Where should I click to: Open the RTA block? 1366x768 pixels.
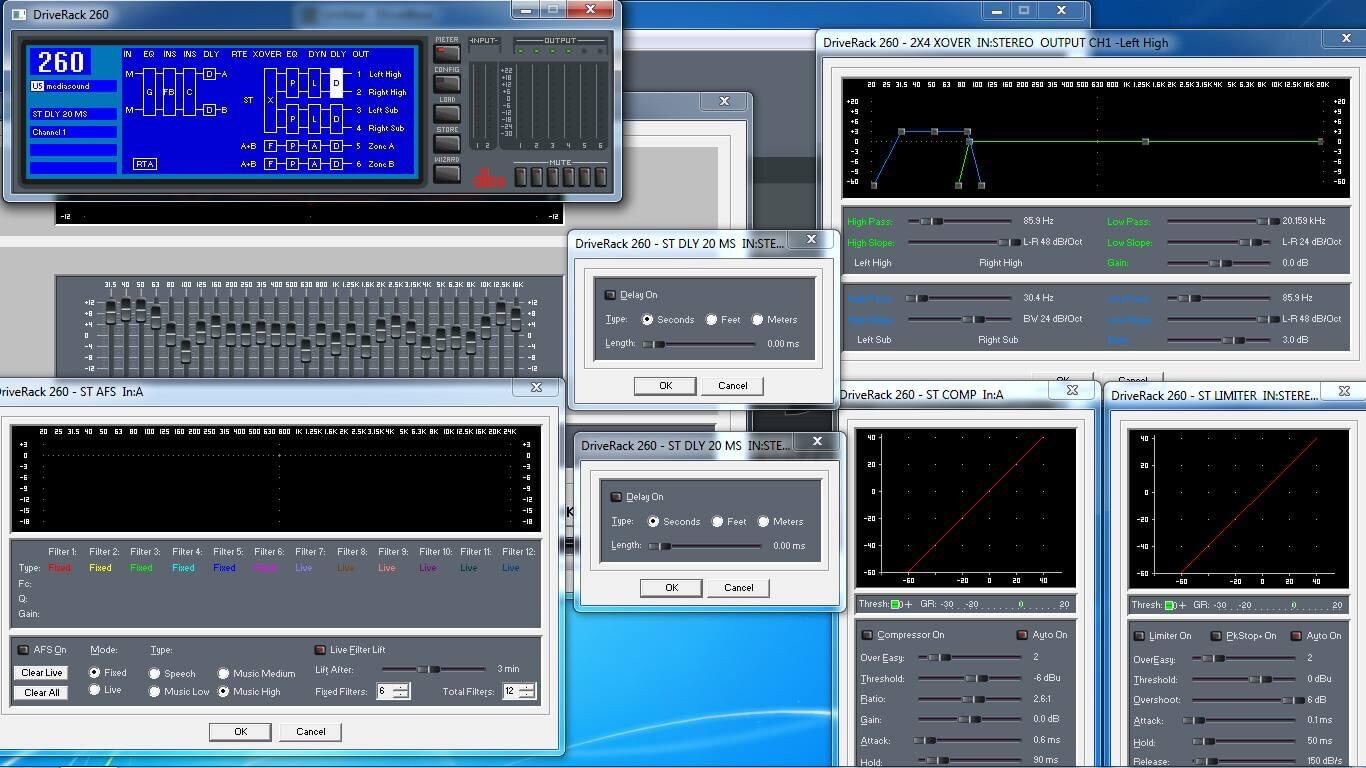145,164
